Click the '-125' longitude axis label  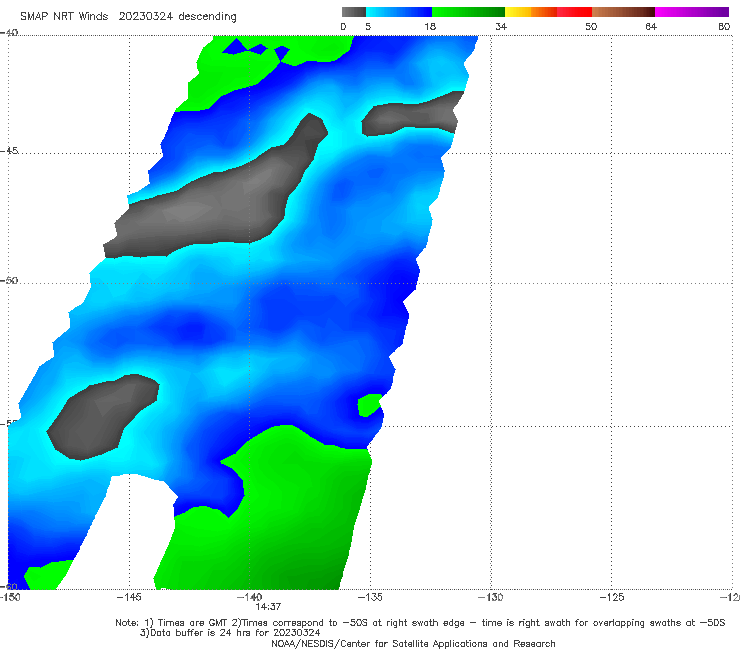click(x=612, y=597)
